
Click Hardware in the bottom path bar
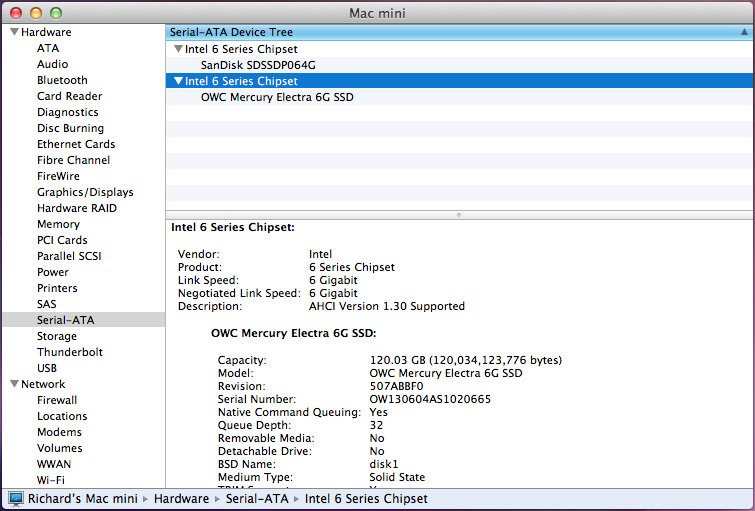click(182, 498)
